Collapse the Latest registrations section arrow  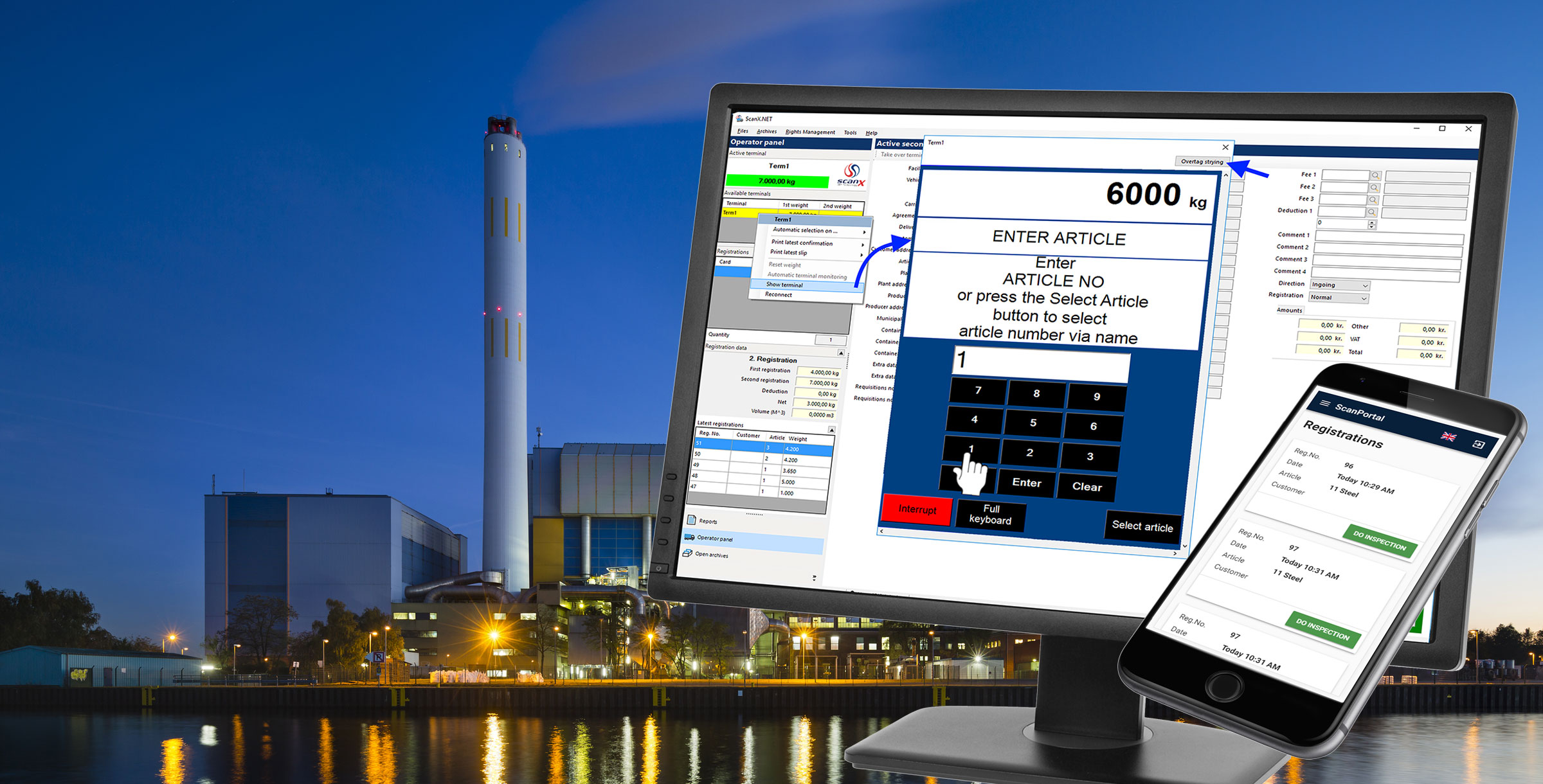[831, 429]
